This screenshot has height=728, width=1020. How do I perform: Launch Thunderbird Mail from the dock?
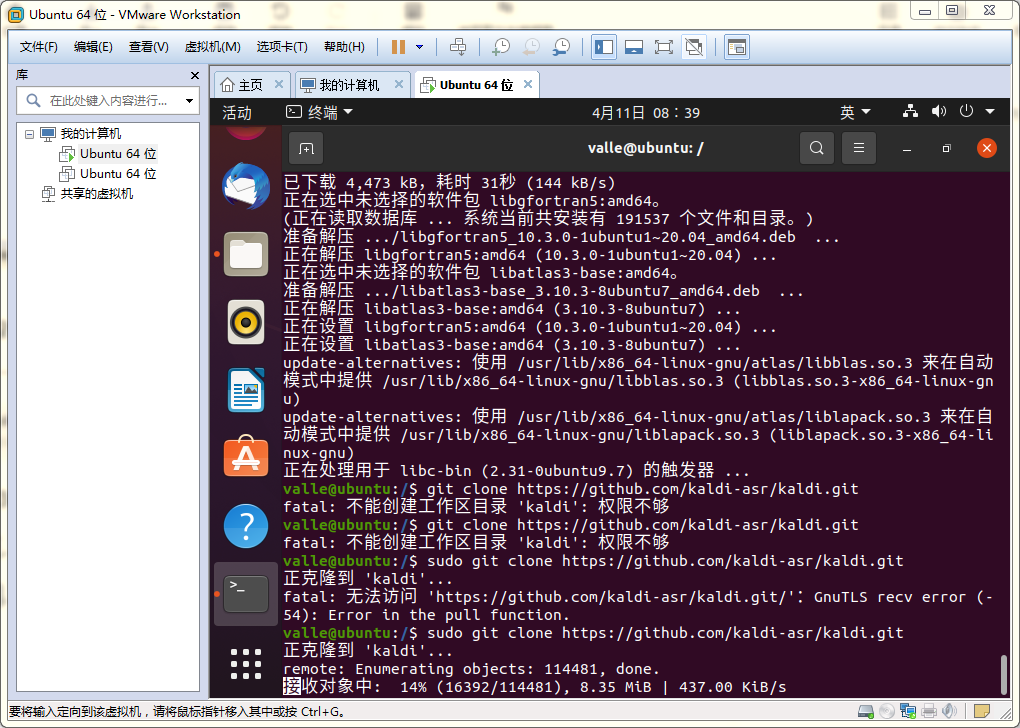click(246, 186)
